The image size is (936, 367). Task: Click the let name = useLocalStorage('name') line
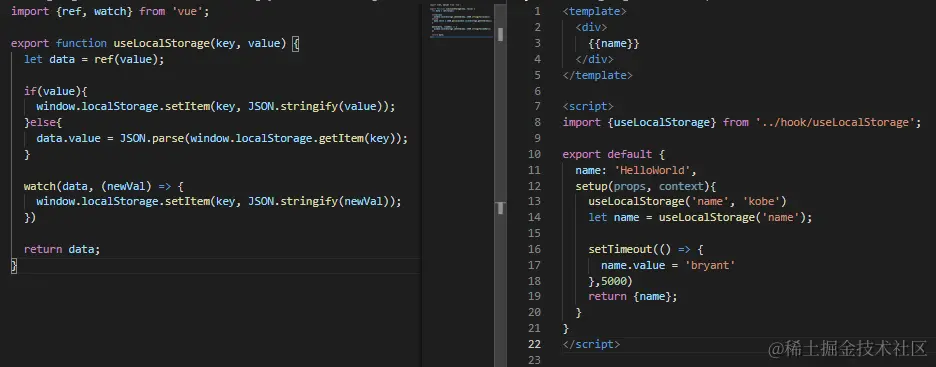pos(700,217)
